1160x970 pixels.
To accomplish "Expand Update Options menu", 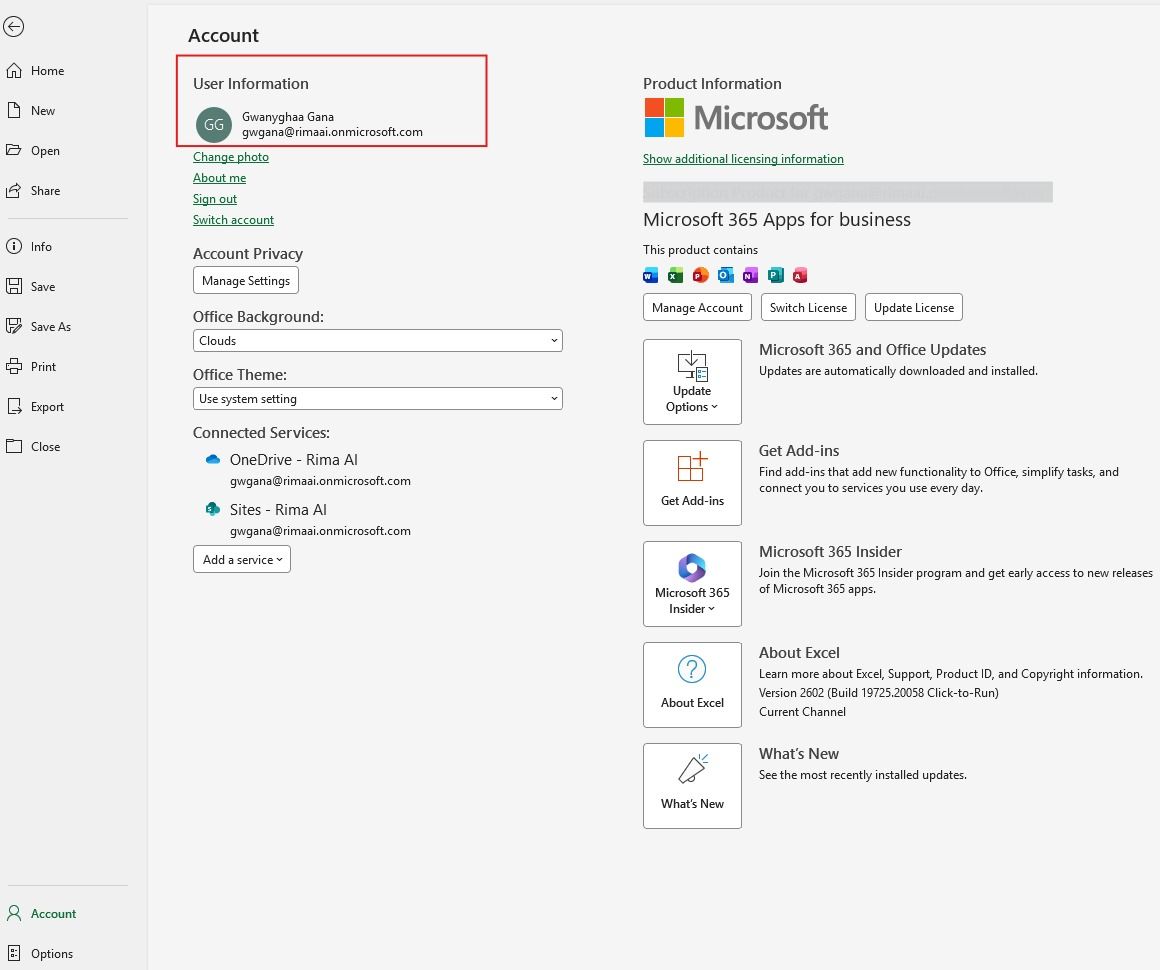I will point(692,382).
